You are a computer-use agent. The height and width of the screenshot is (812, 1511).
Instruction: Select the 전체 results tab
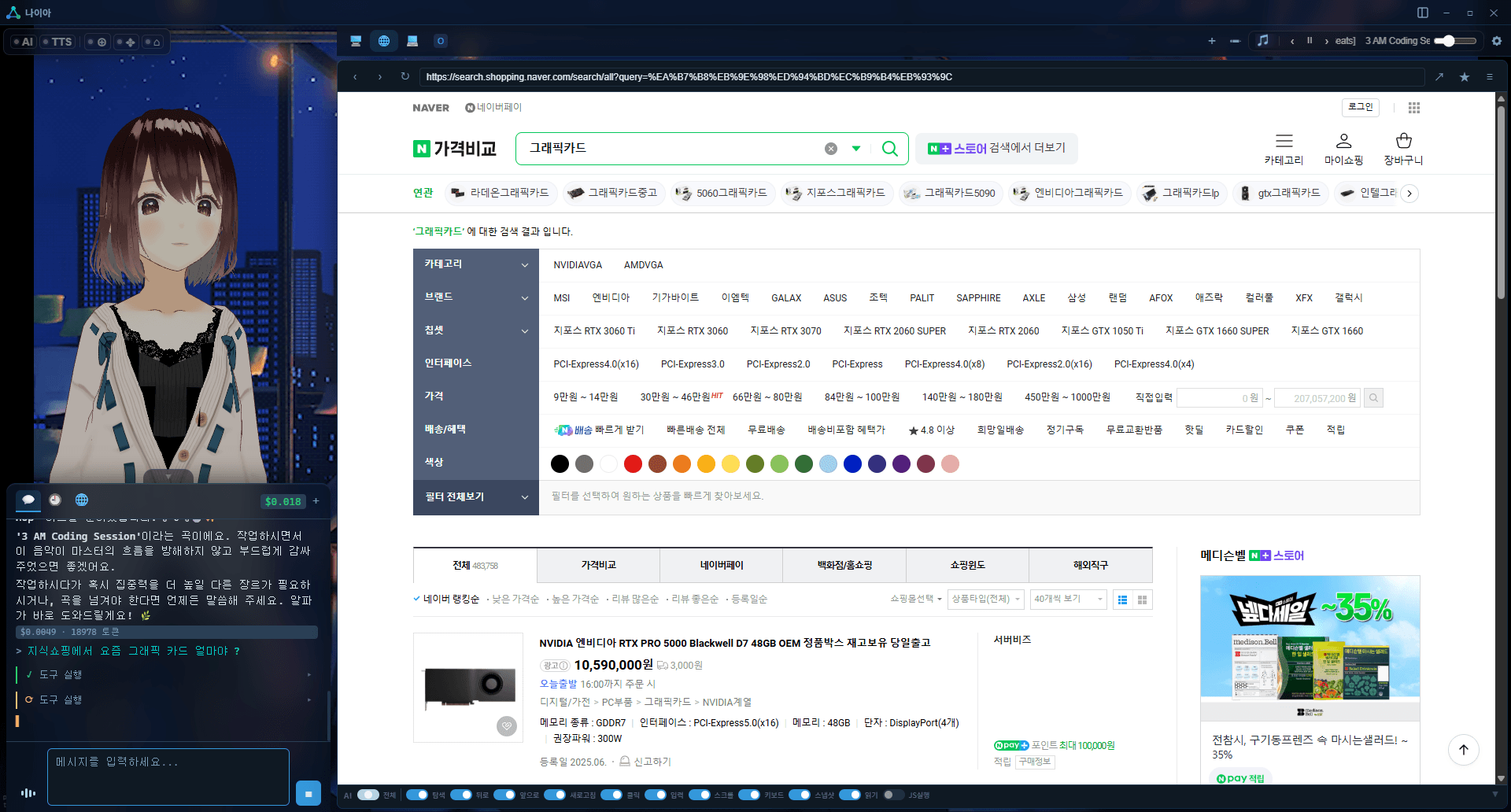pos(475,566)
